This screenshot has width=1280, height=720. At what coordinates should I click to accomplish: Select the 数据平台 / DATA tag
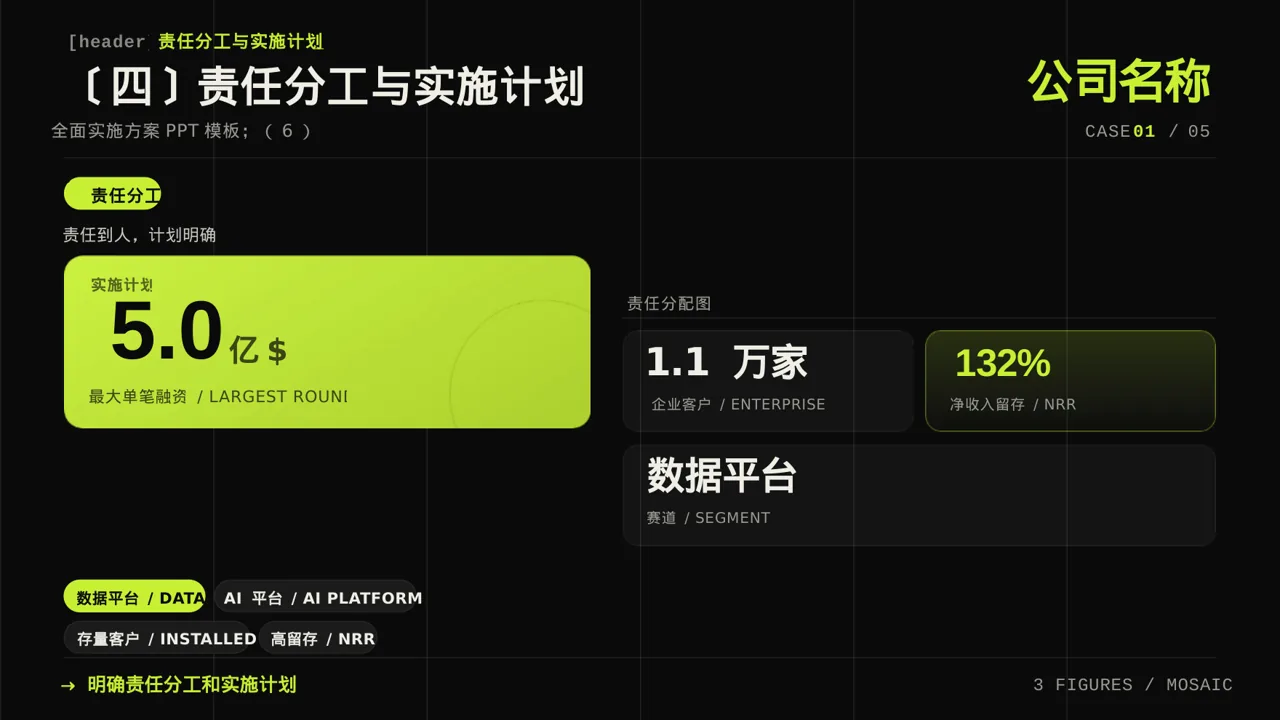pyautogui.click(x=134, y=597)
